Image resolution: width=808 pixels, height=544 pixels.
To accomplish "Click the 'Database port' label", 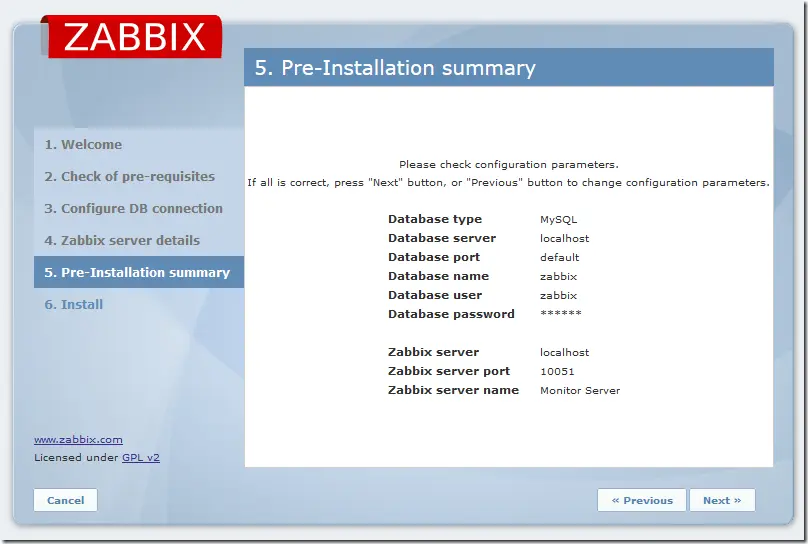I will point(434,257).
